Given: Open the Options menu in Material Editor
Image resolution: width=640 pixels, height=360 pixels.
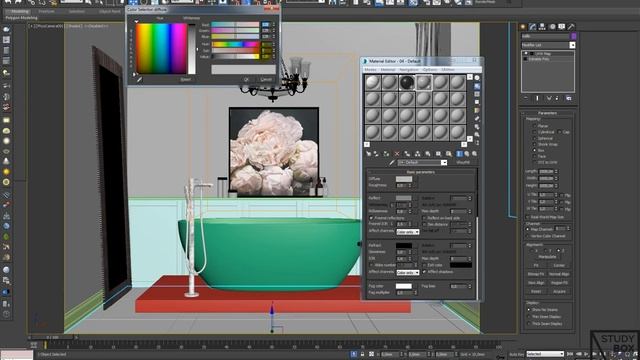Looking at the screenshot, I should (430, 70).
